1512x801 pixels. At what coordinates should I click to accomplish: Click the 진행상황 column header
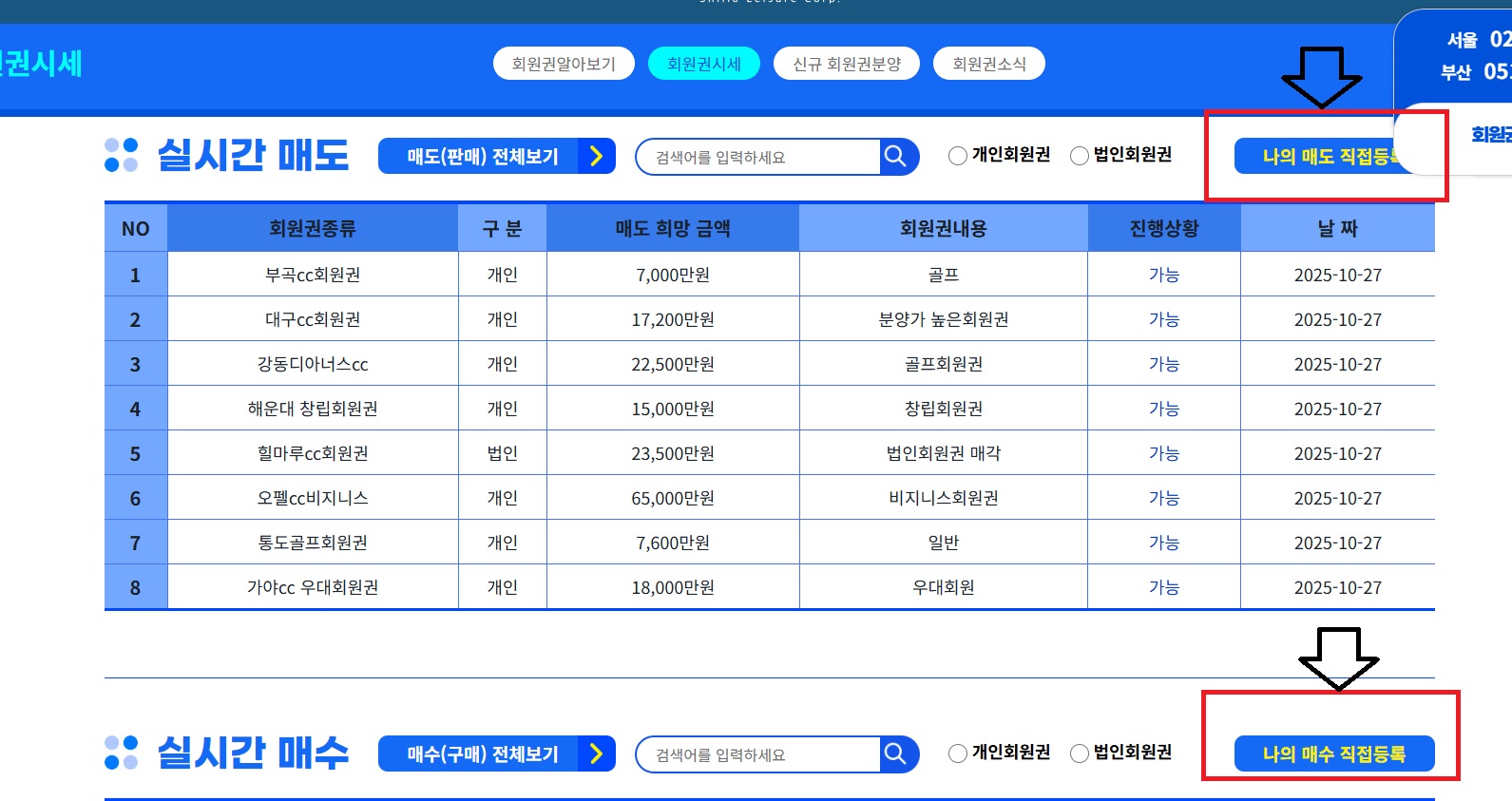point(1164,228)
